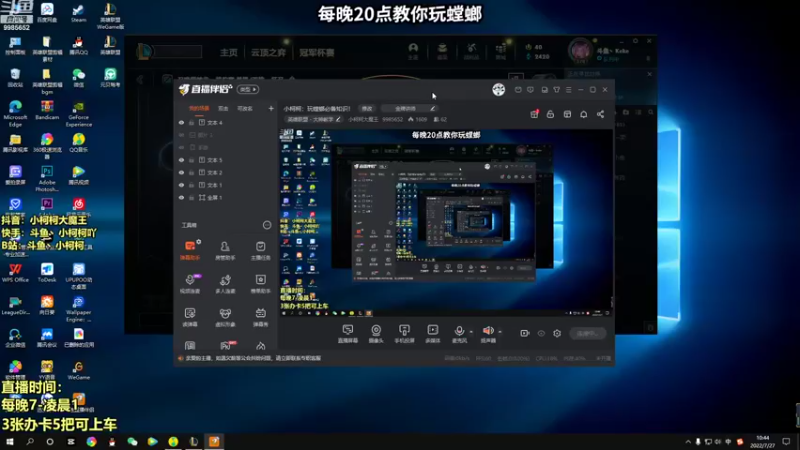Open the 房管助手 room manager tool
Screen dimensions: 800x450
click(x=225, y=250)
